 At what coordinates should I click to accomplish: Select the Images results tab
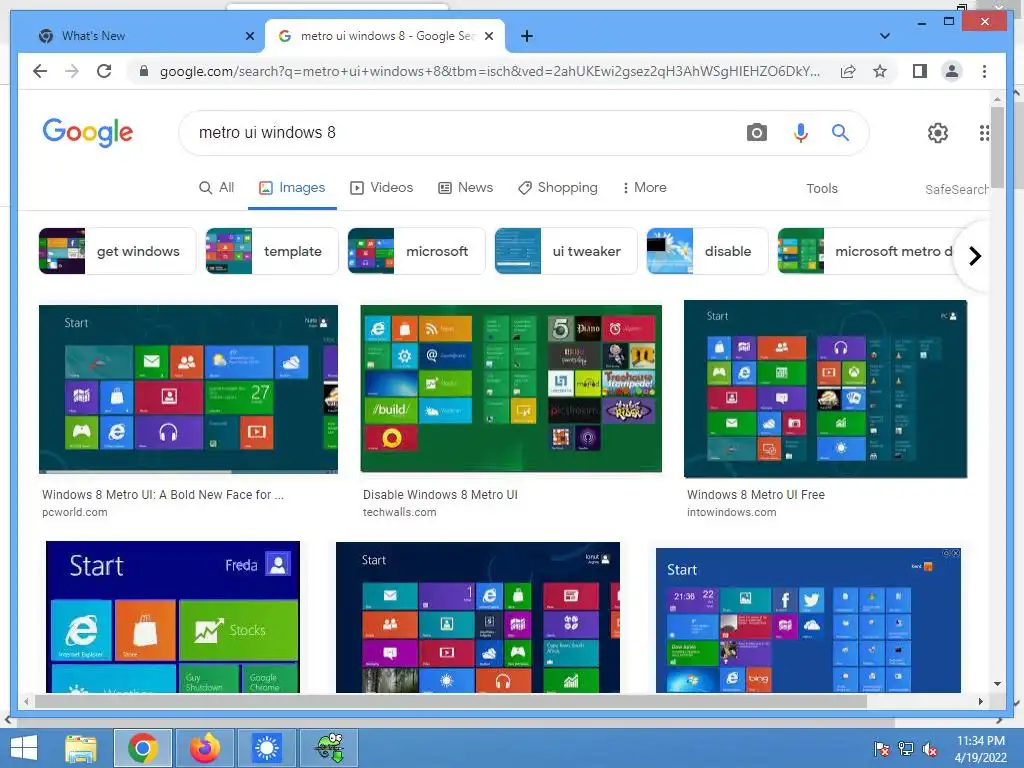click(x=292, y=187)
